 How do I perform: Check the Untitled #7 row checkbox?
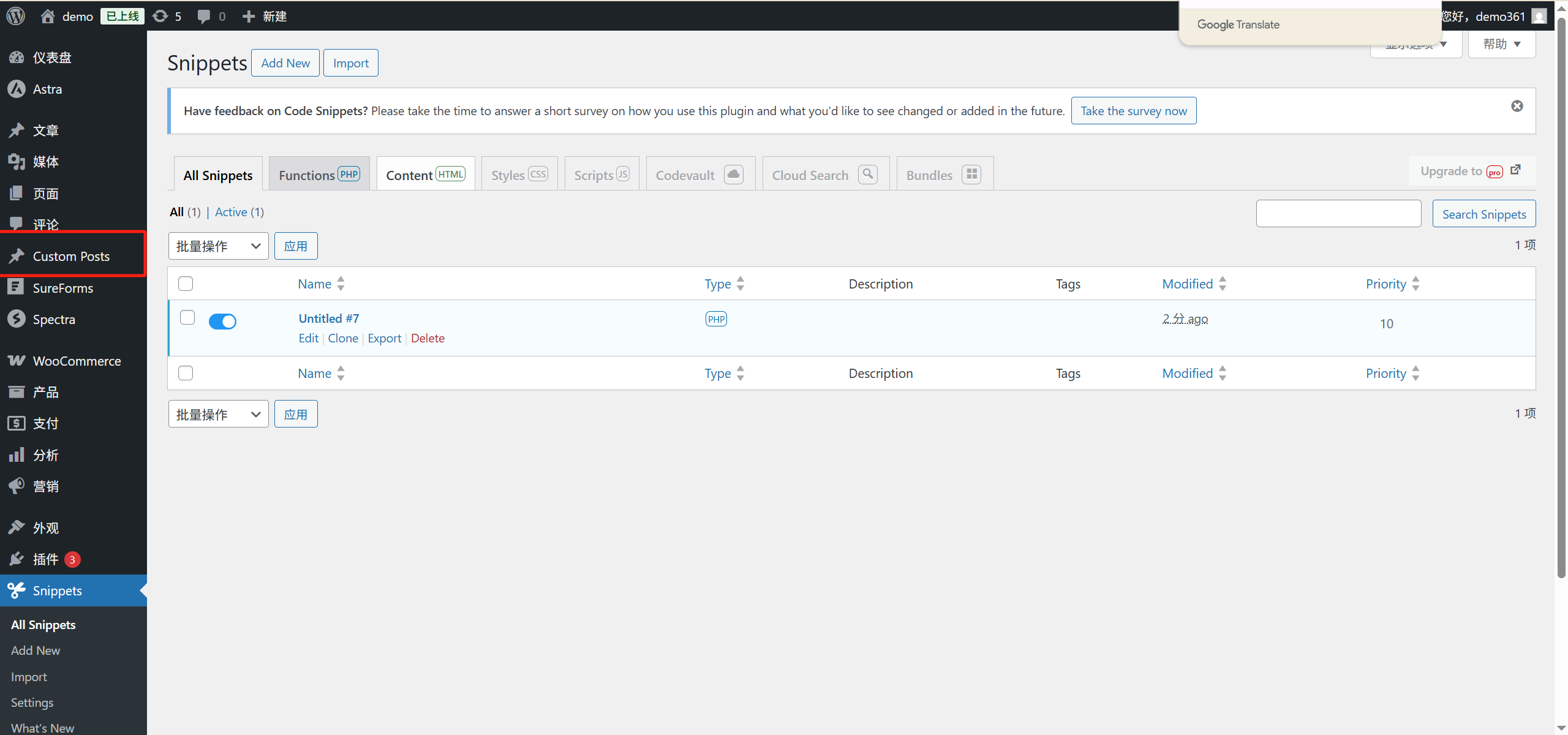pos(187,317)
